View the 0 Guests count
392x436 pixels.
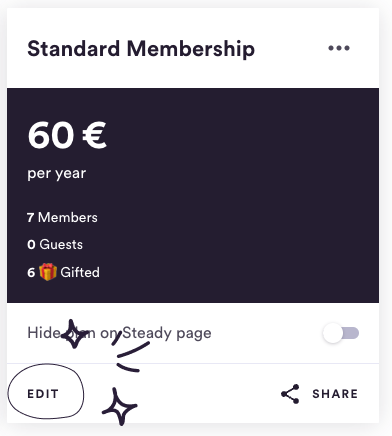55,244
